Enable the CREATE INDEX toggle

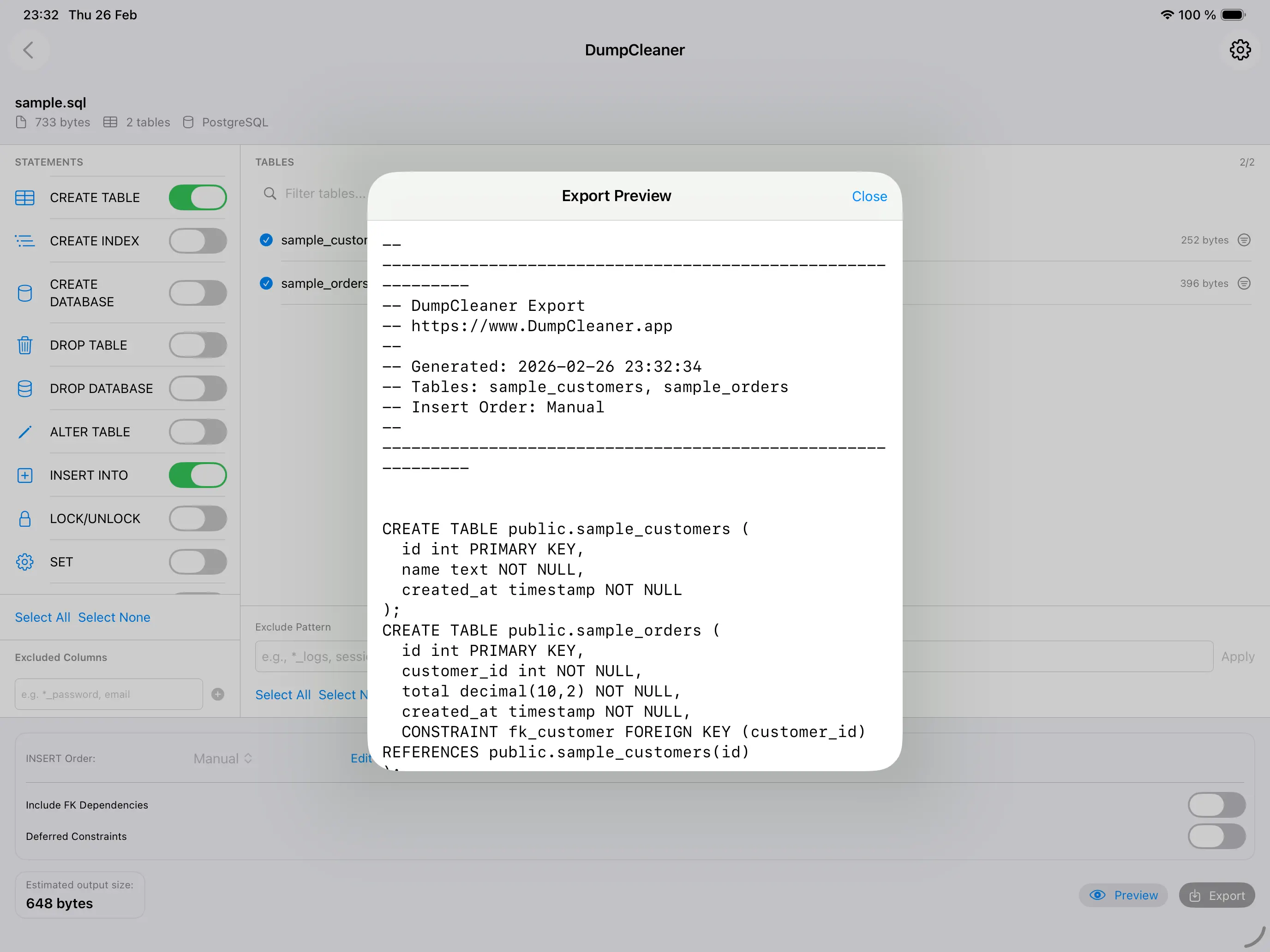coord(198,241)
